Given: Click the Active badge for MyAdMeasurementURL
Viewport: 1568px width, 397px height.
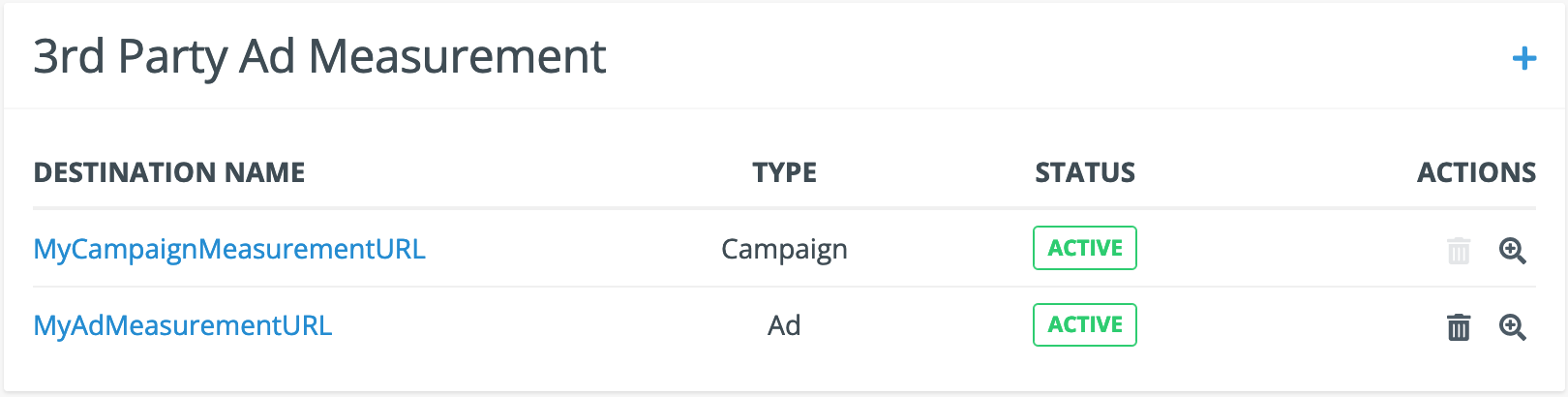Looking at the screenshot, I should (1085, 325).
